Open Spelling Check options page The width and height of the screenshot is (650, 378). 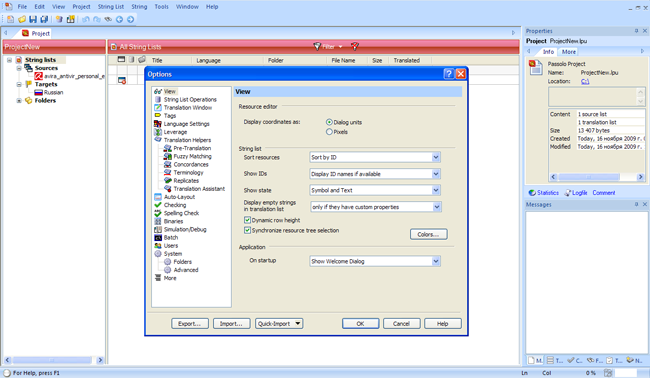click(181, 213)
